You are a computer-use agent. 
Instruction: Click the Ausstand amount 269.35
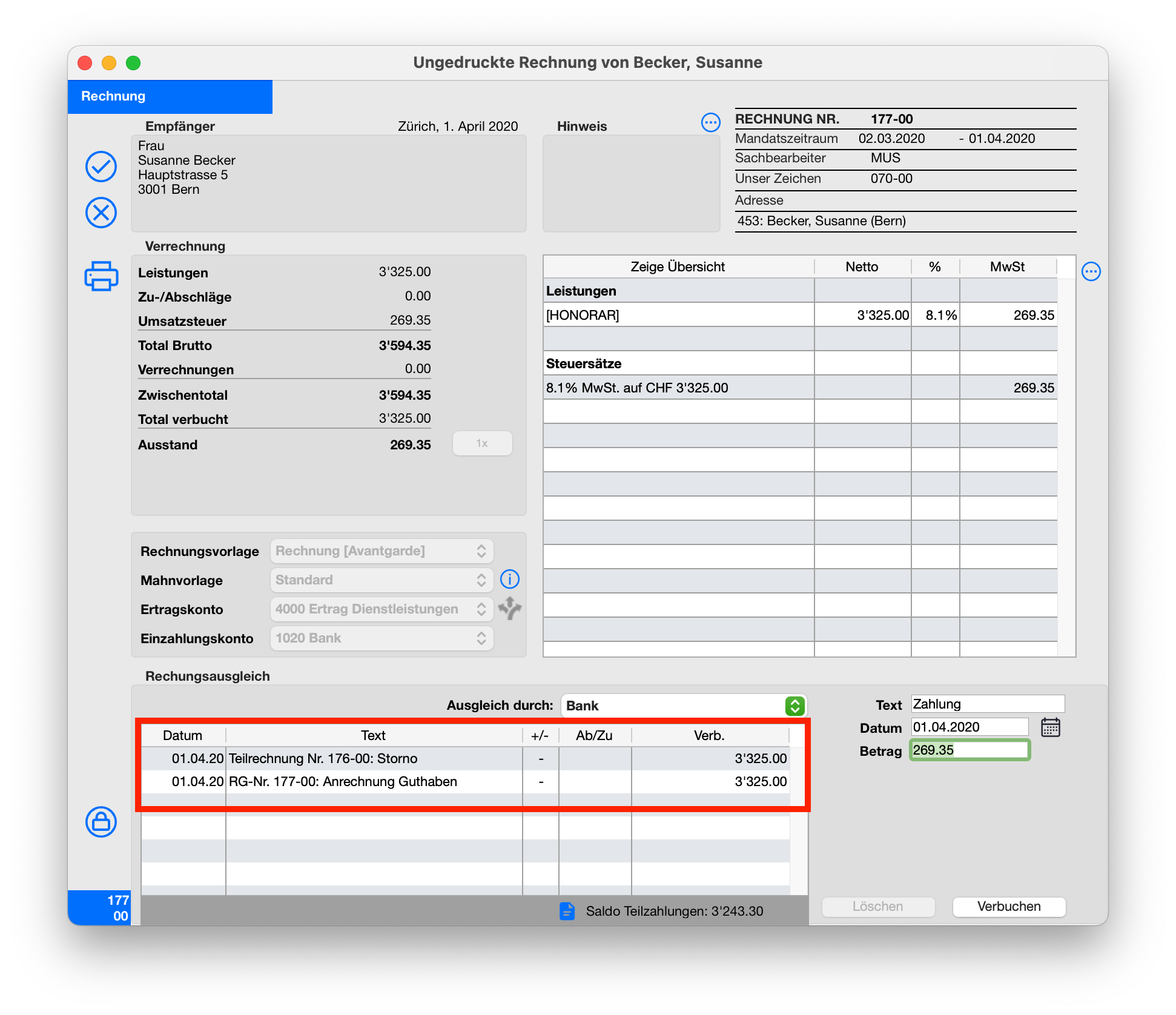pyautogui.click(x=410, y=445)
